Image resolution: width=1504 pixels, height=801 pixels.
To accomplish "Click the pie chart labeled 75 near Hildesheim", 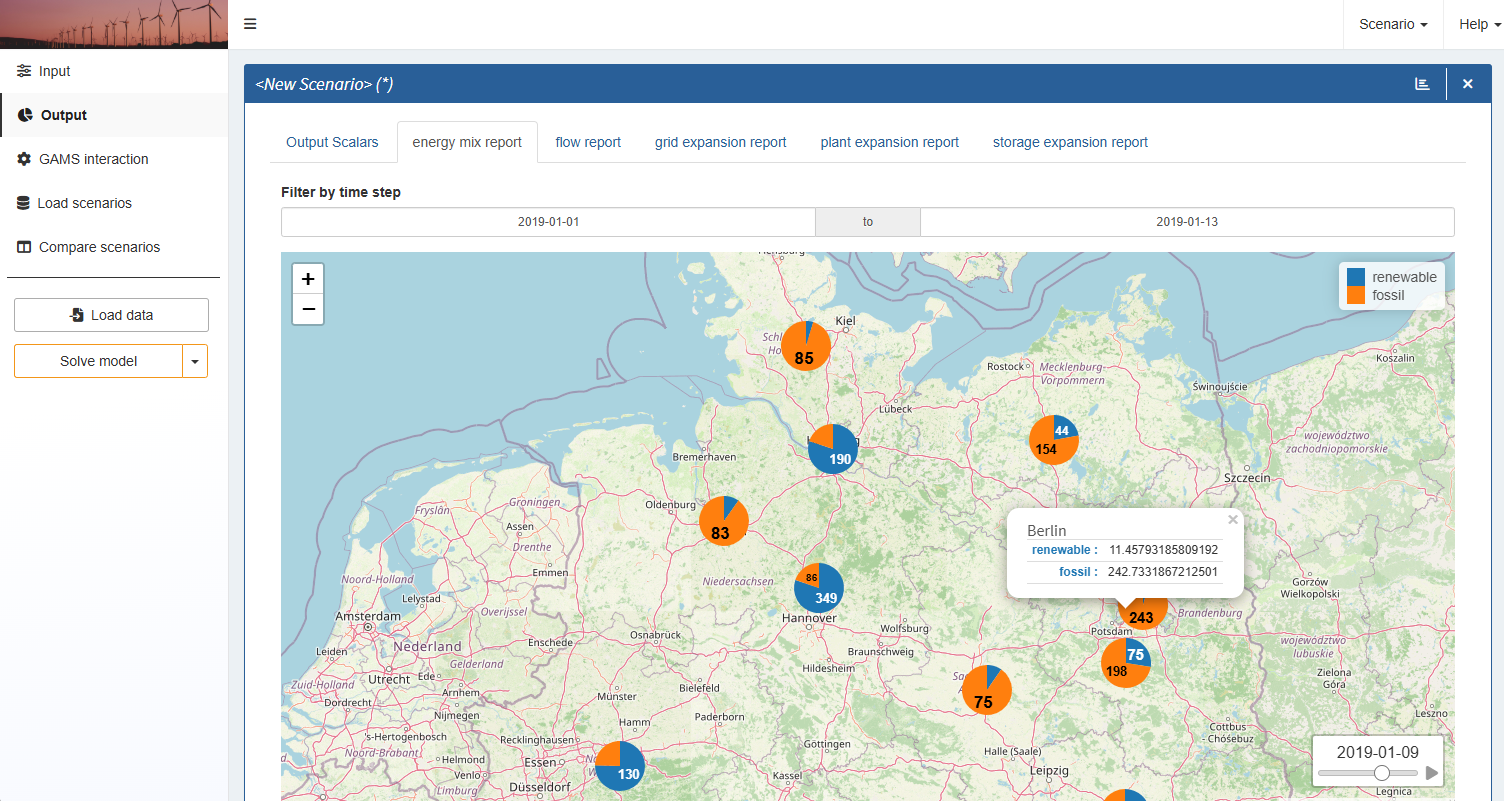I will pyautogui.click(x=987, y=690).
